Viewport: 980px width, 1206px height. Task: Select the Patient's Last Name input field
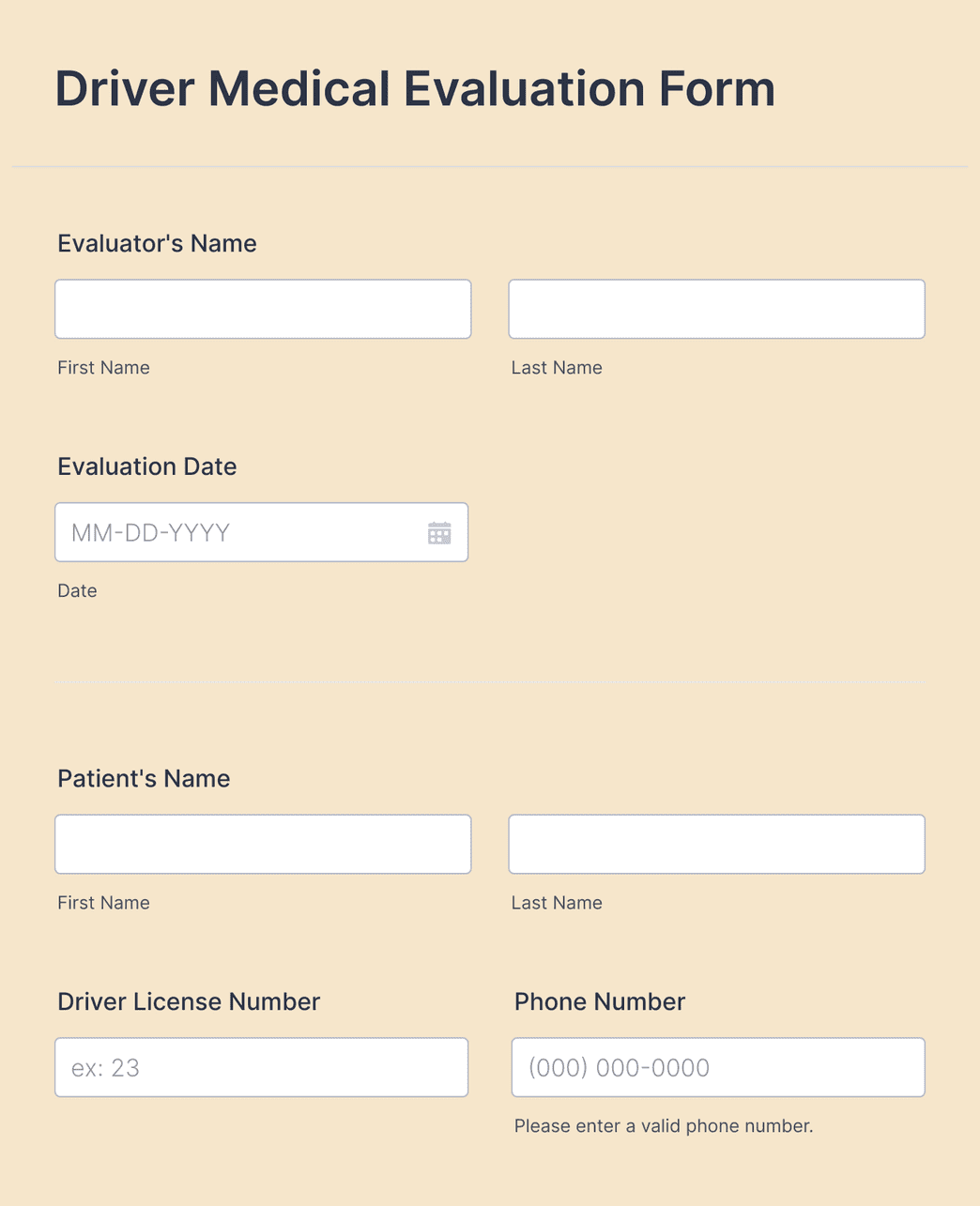tap(716, 844)
